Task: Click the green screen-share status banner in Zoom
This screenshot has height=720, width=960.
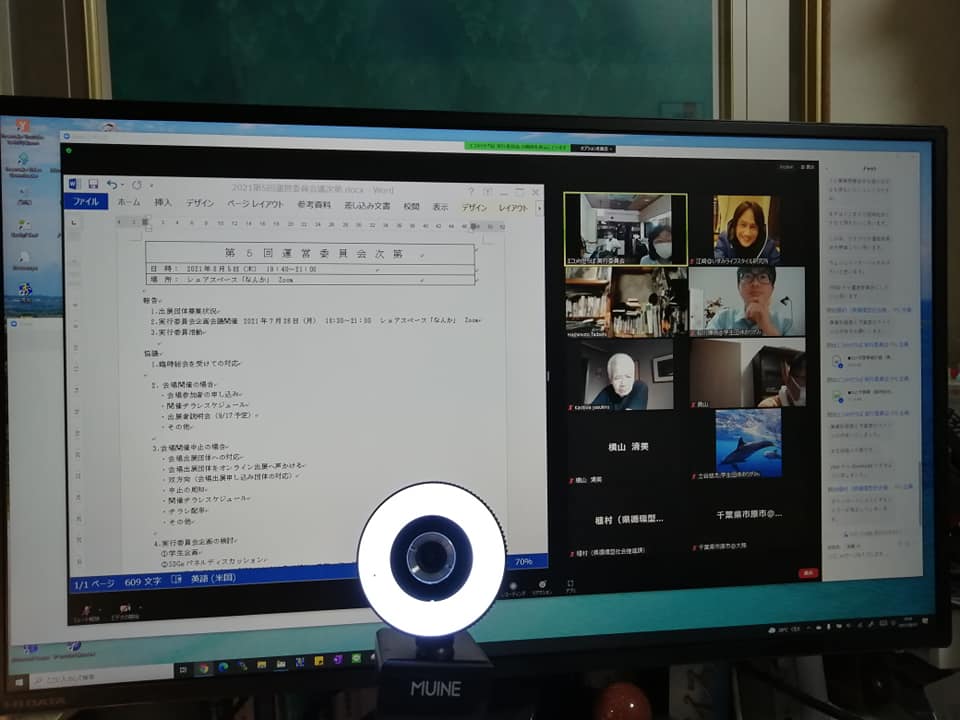Action: pyautogui.click(x=517, y=147)
